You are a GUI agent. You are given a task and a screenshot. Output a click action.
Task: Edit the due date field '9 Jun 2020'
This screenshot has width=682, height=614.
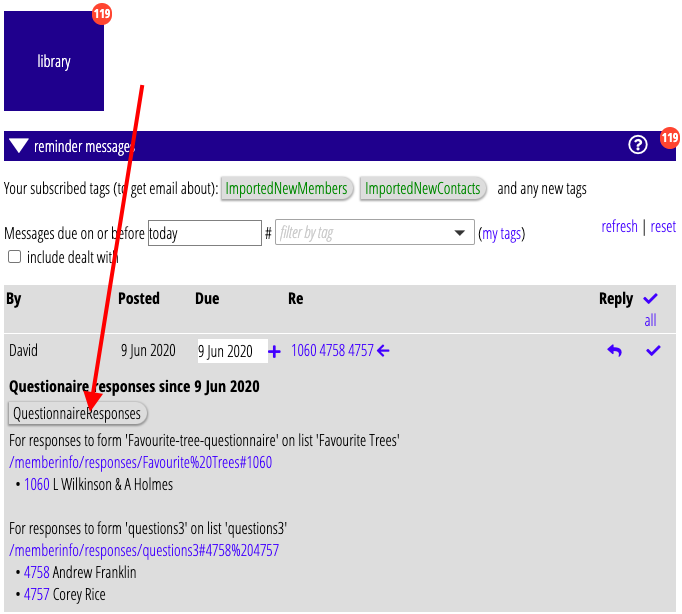click(232, 351)
